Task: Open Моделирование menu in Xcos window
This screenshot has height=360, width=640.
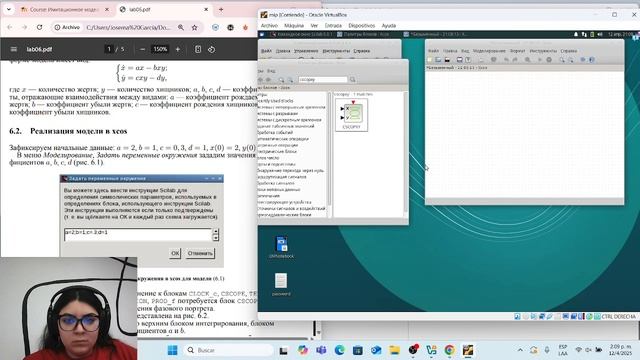Action: [489, 51]
